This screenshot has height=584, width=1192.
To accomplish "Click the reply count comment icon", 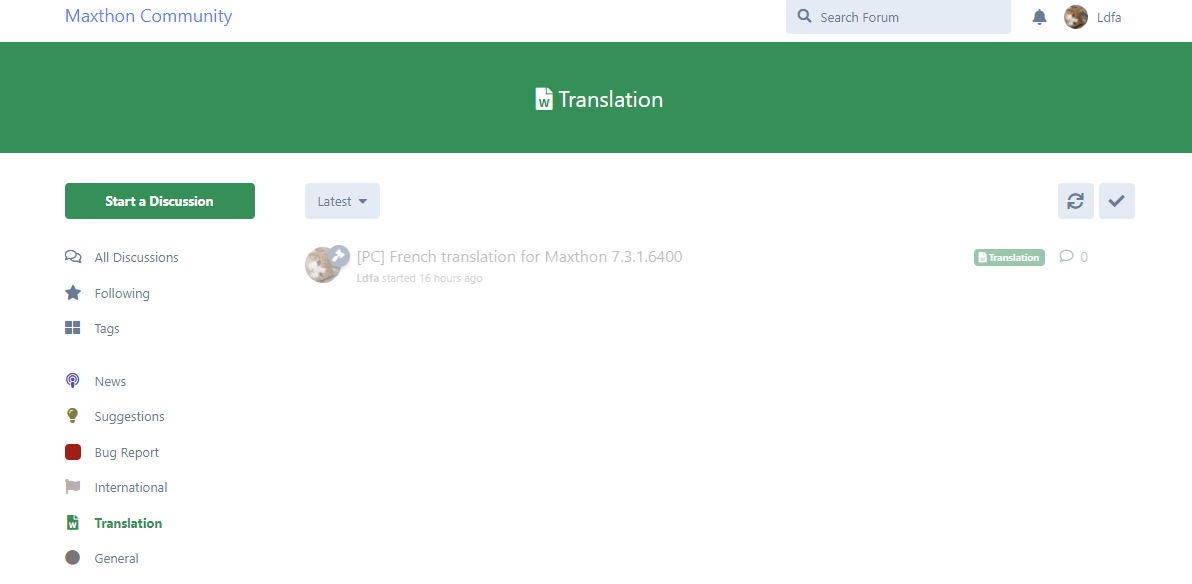I will (x=1067, y=256).
